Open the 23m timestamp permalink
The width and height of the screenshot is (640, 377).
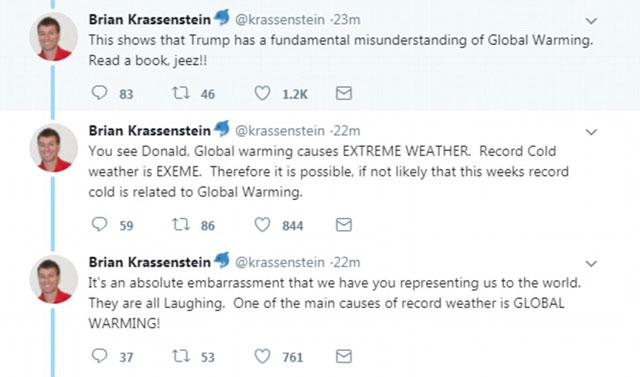(347, 19)
